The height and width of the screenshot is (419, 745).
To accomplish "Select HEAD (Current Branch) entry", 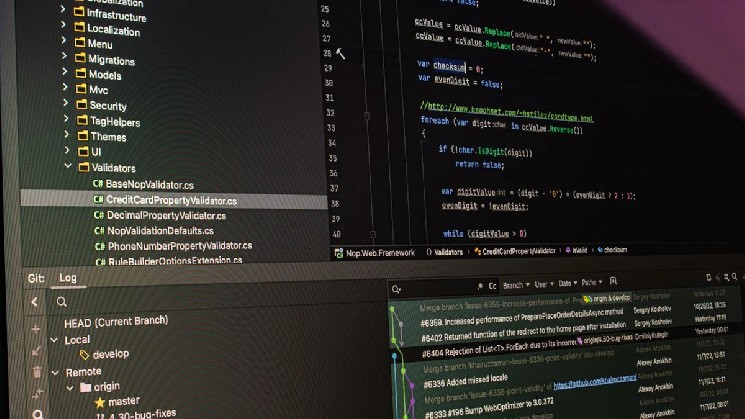I will point(116,322).
